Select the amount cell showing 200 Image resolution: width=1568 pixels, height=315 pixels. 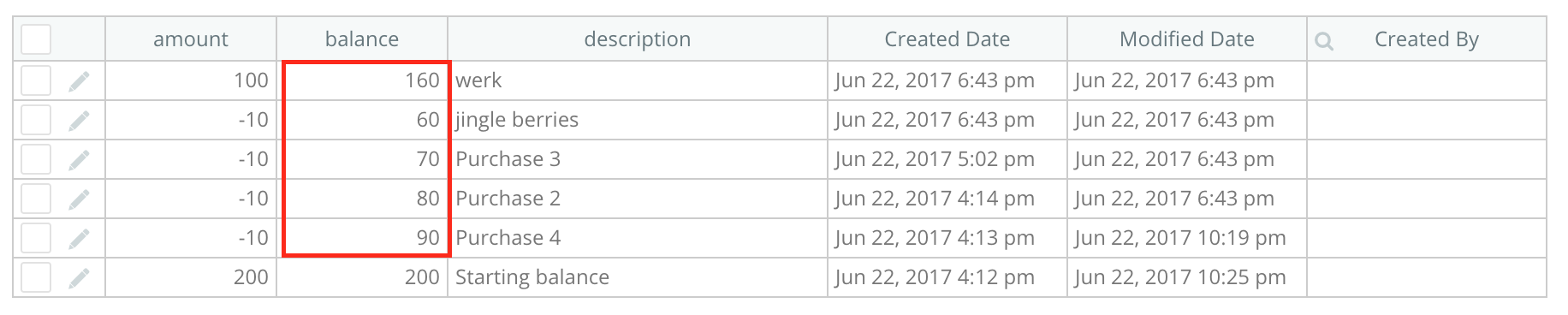pos(191,277)
